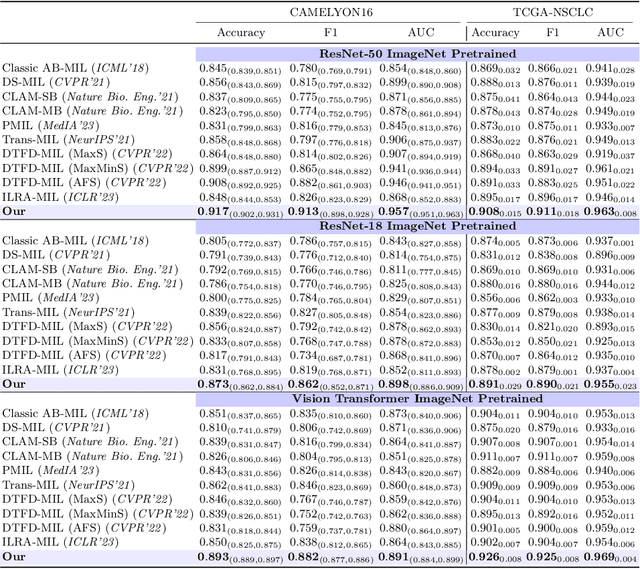
Task: Click the AUC column header under TCGA-NSCLC
Action: click(609, 32)
